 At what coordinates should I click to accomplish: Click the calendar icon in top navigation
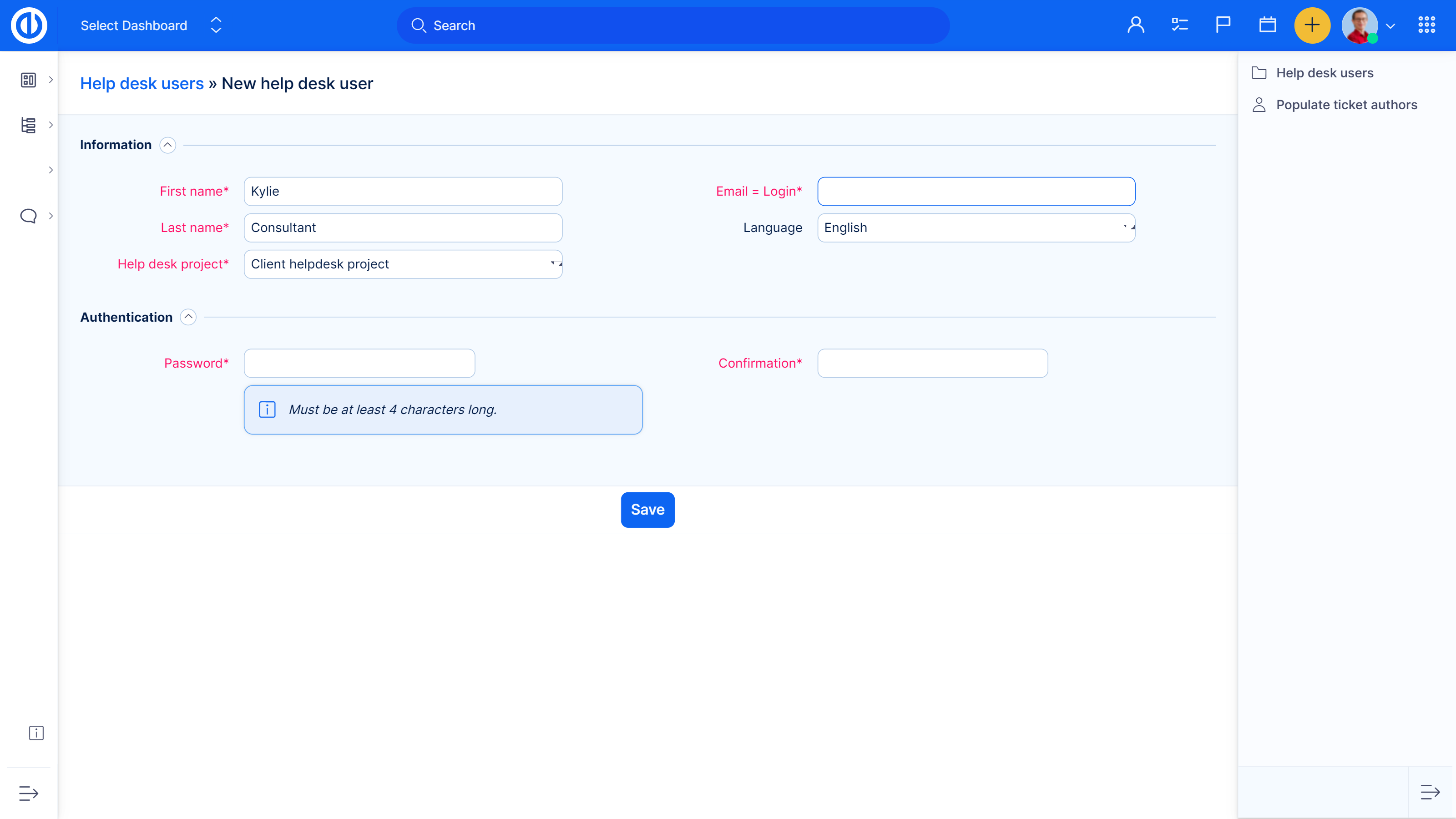[x=1267, y=25]
